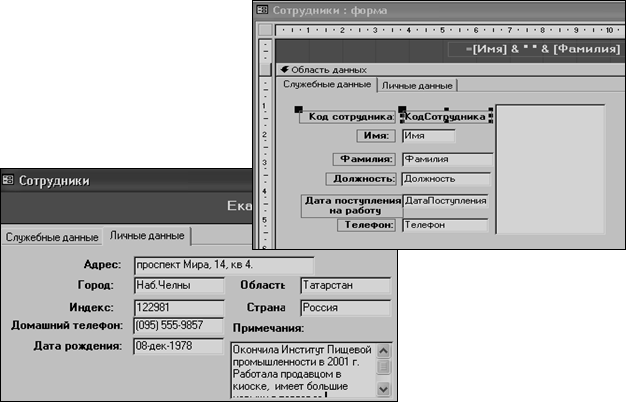Image resolution: width=626 pixels, height=402 pixels.
Task: Click the Примечания: label
Action: [x=268, y=328]
